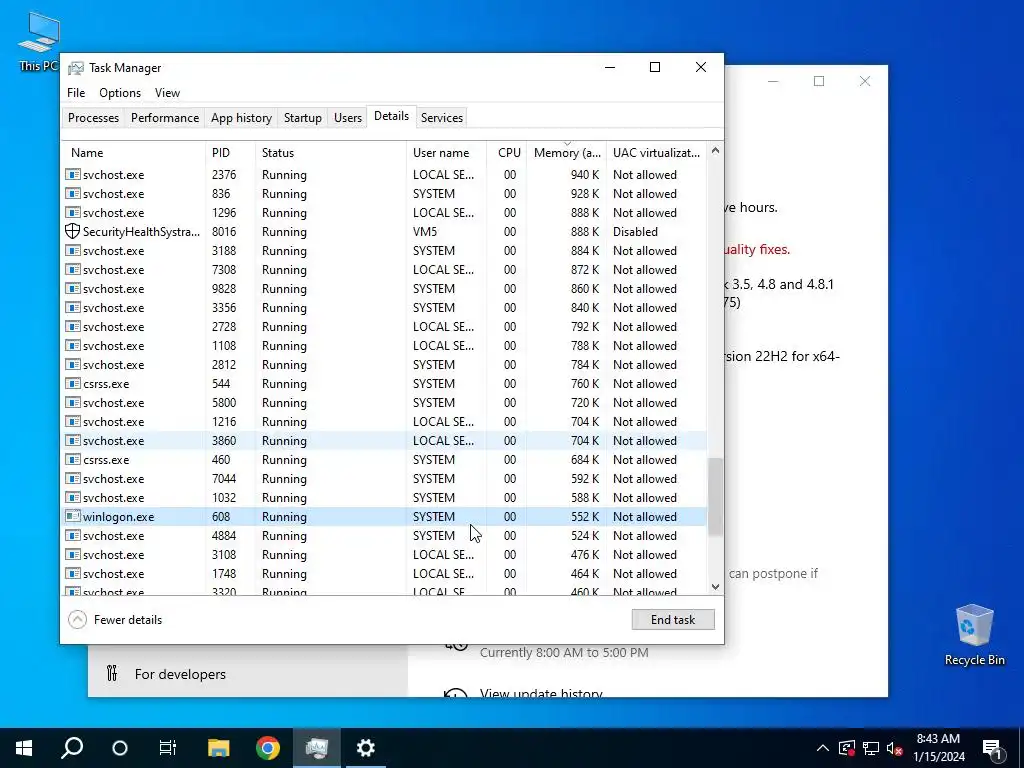Click For developers icon in Settings window

(112, 673)
